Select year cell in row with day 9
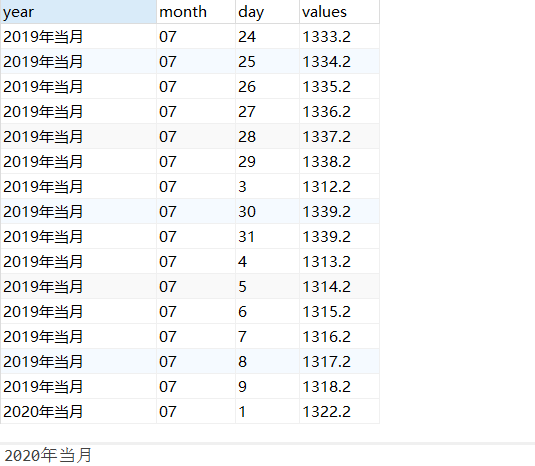Image resolution: width=535 pixels, height=466 pixels. tap(78, 386)
